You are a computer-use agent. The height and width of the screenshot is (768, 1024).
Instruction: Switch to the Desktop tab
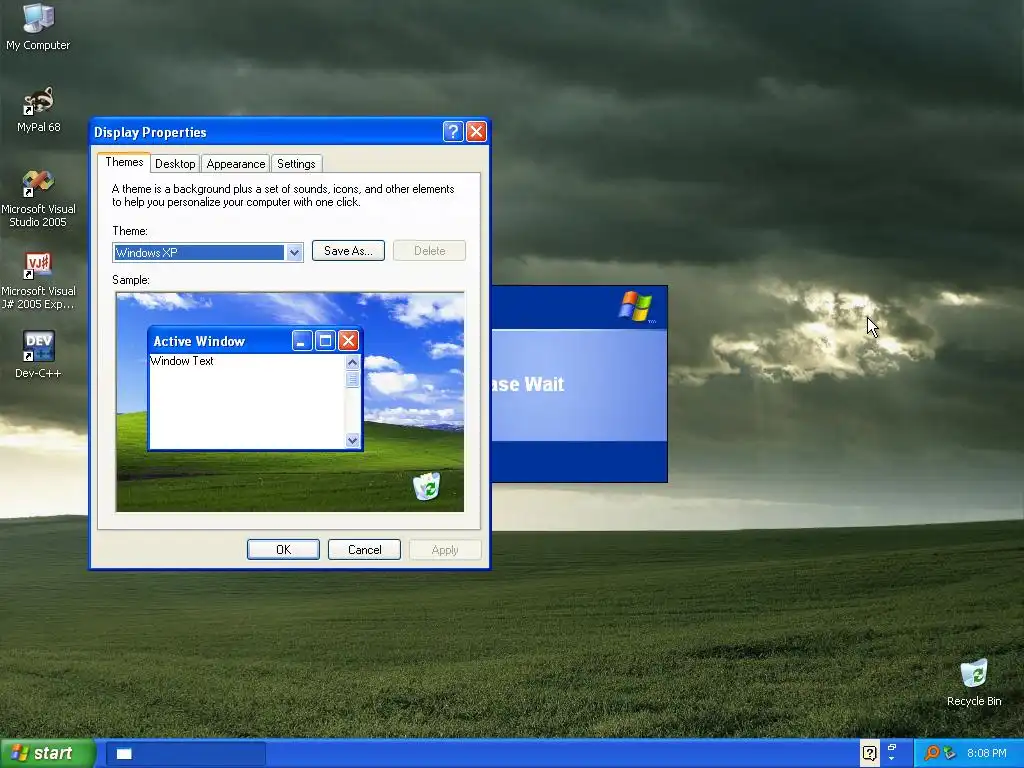pyautogui.click(x=175, y=164)
